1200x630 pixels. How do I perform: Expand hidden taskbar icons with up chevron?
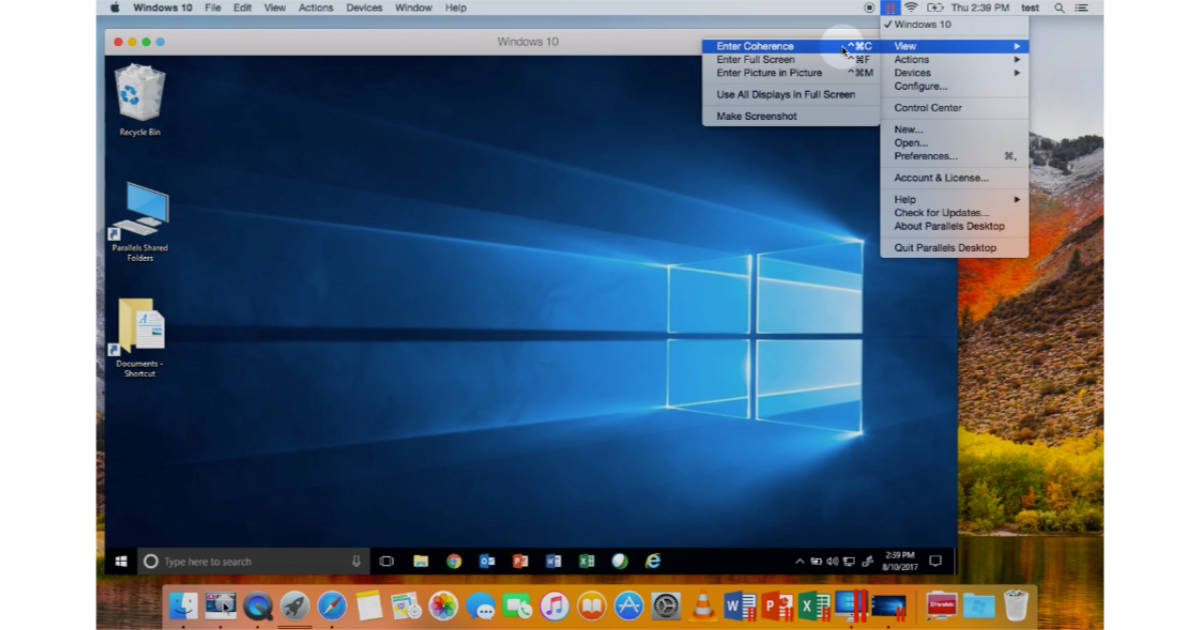point(801,560)
